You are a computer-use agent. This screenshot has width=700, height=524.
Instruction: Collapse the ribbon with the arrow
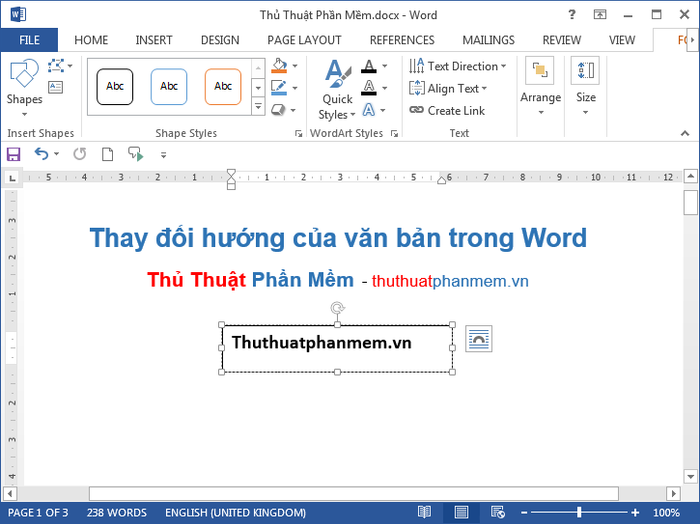point(685,133)
